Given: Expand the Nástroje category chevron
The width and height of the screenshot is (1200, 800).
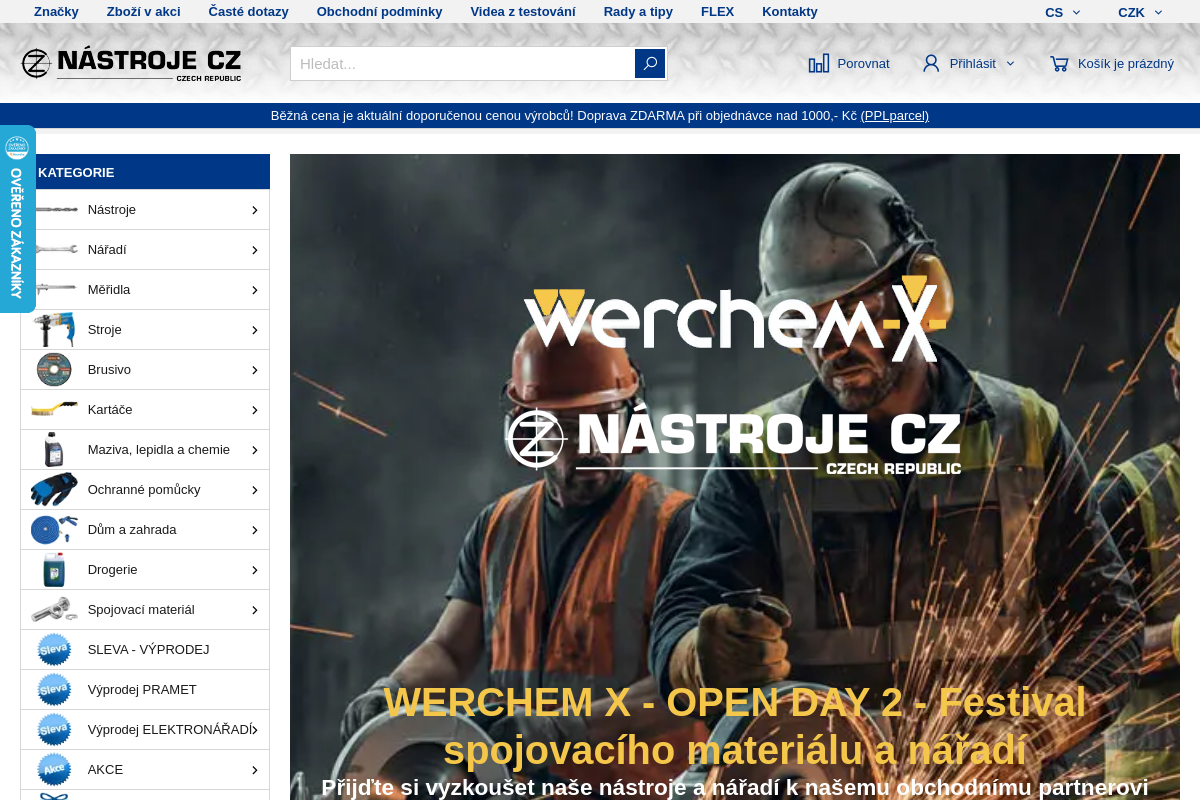Looking at the screenshot, I should click(x=255, y=210).
